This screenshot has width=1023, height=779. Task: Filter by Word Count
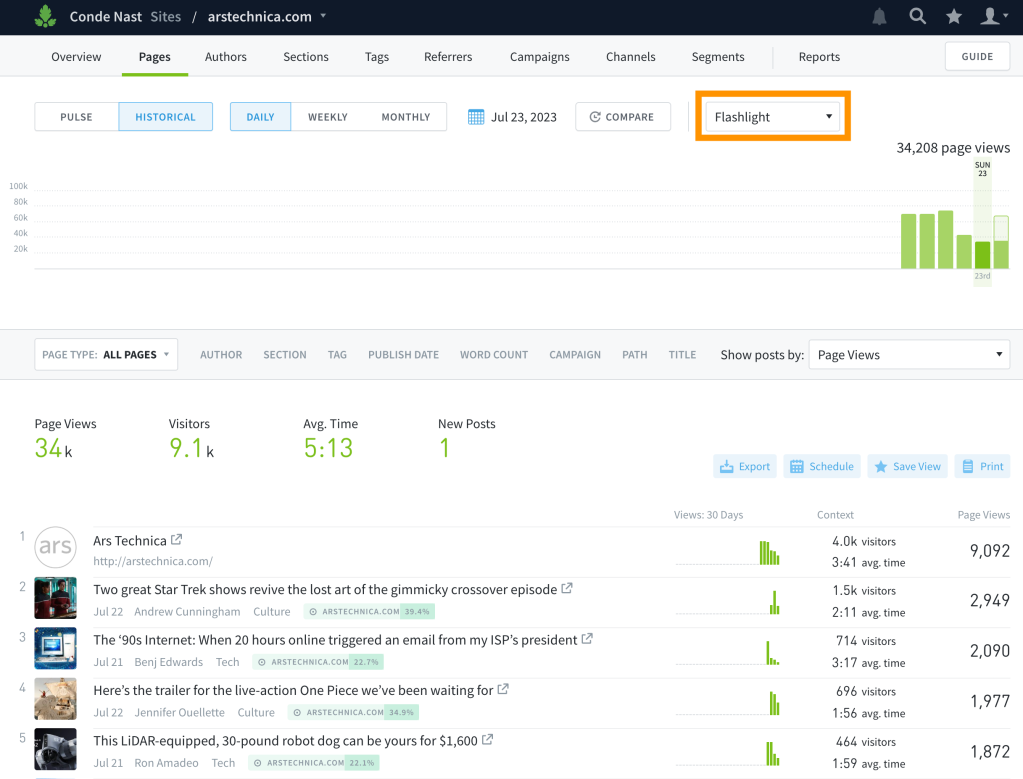point(494,355)
